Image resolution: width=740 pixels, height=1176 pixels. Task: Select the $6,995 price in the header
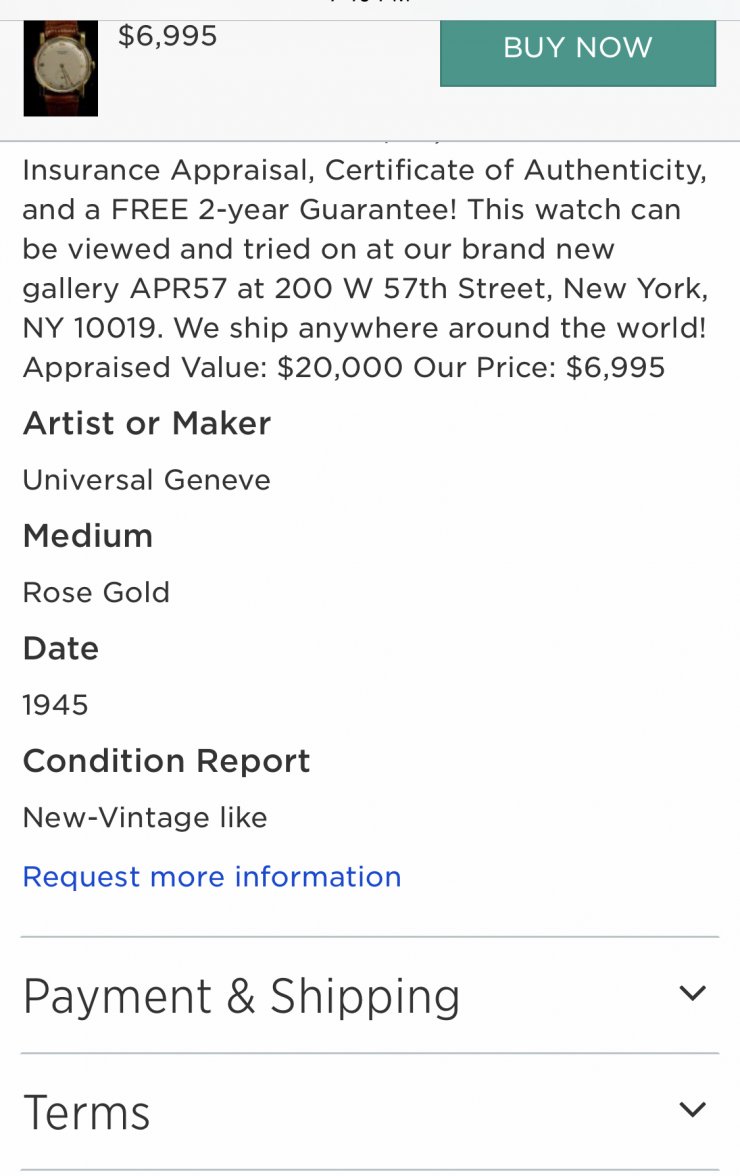point(167,36)
